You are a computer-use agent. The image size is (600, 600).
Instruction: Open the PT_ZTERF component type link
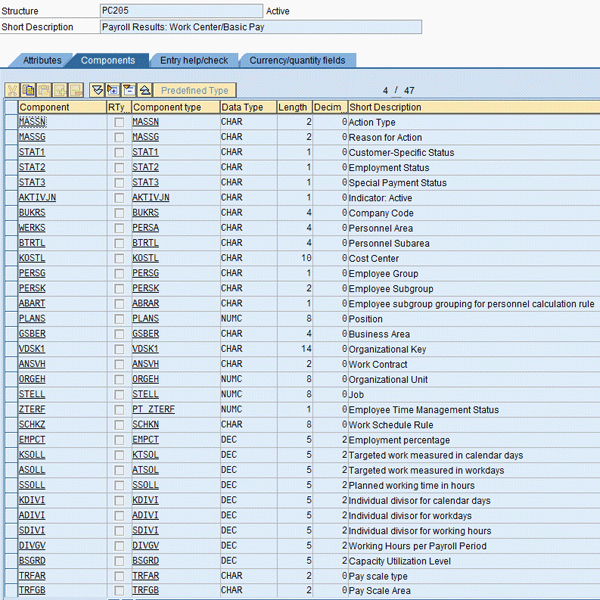[x=152, y=410]
